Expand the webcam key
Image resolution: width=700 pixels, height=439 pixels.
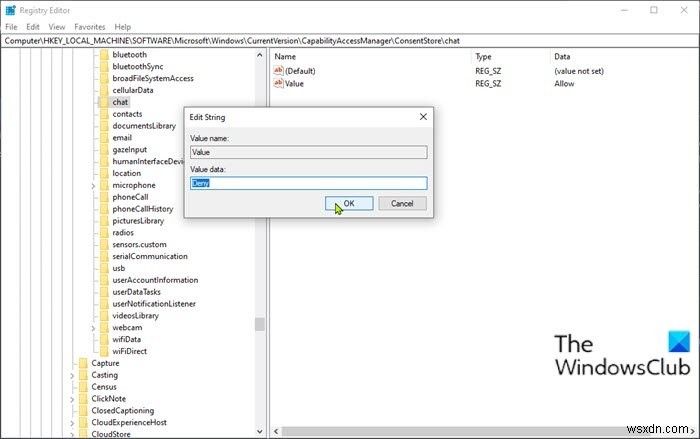click(93, 328)
